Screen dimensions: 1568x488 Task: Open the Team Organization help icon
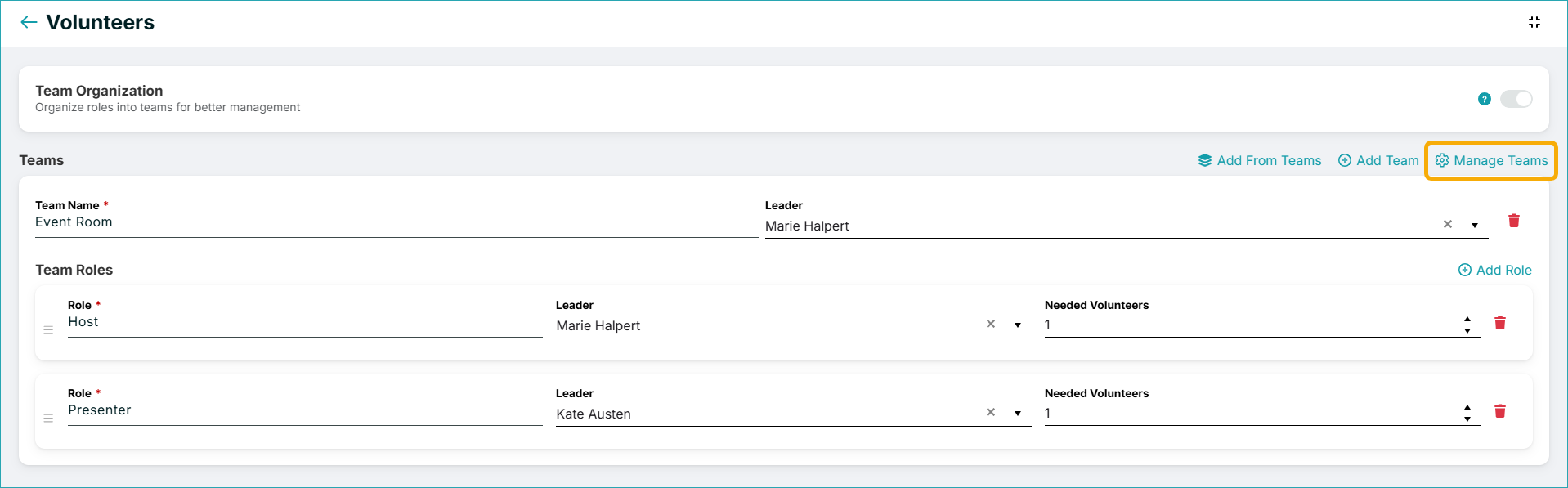pyautogui.click(x=1485, y=99)
